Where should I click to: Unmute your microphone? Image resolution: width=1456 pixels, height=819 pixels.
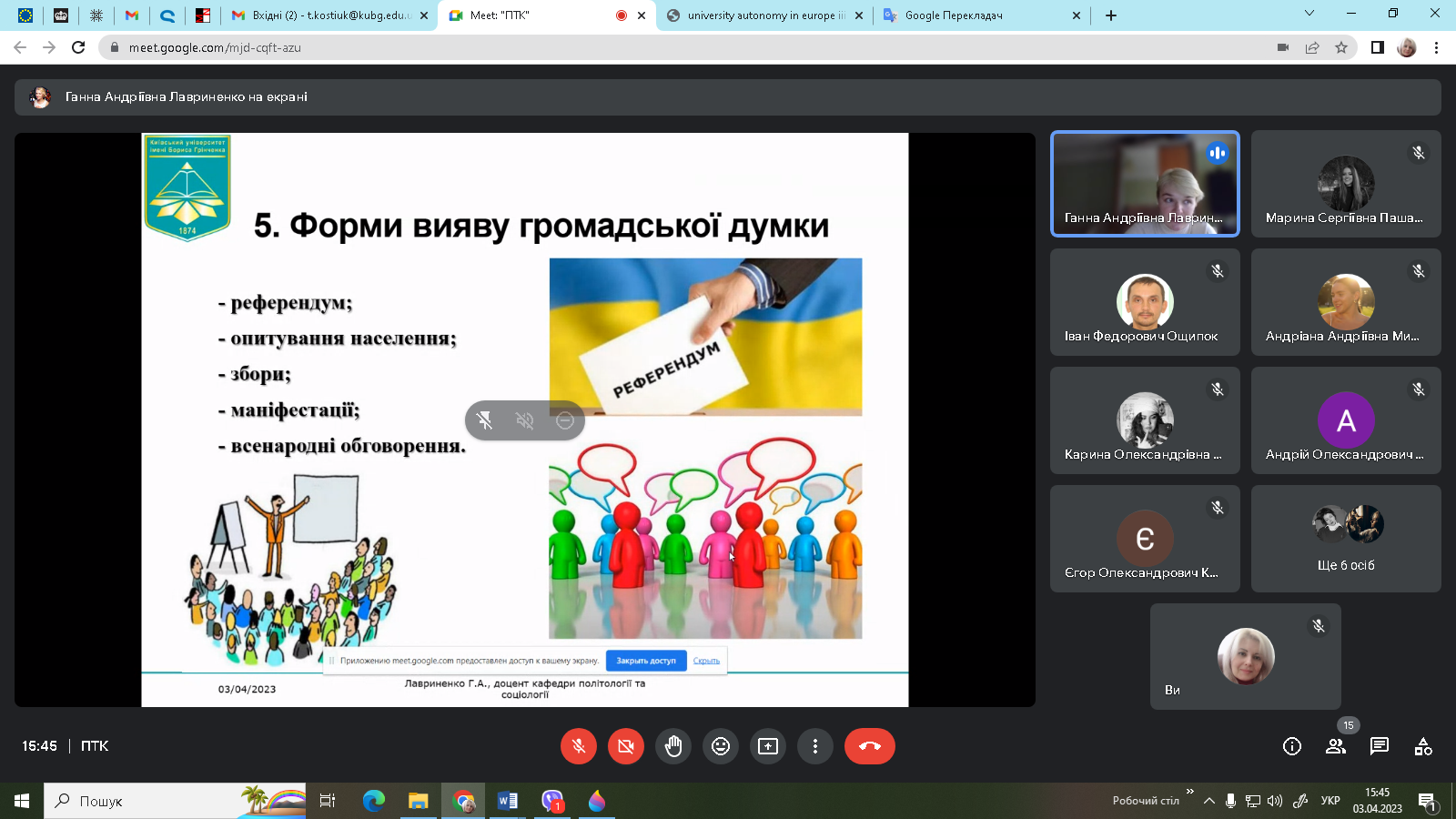[579, 745]
